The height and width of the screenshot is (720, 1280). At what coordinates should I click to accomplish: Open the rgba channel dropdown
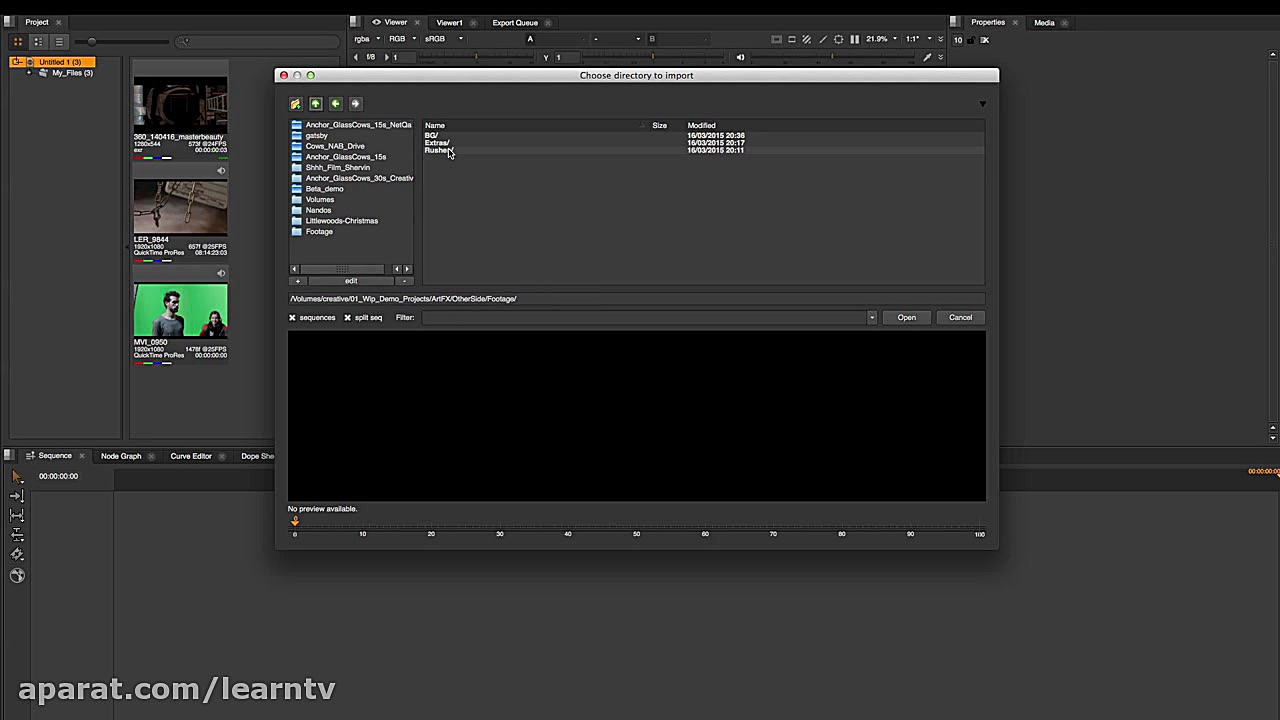365,39
